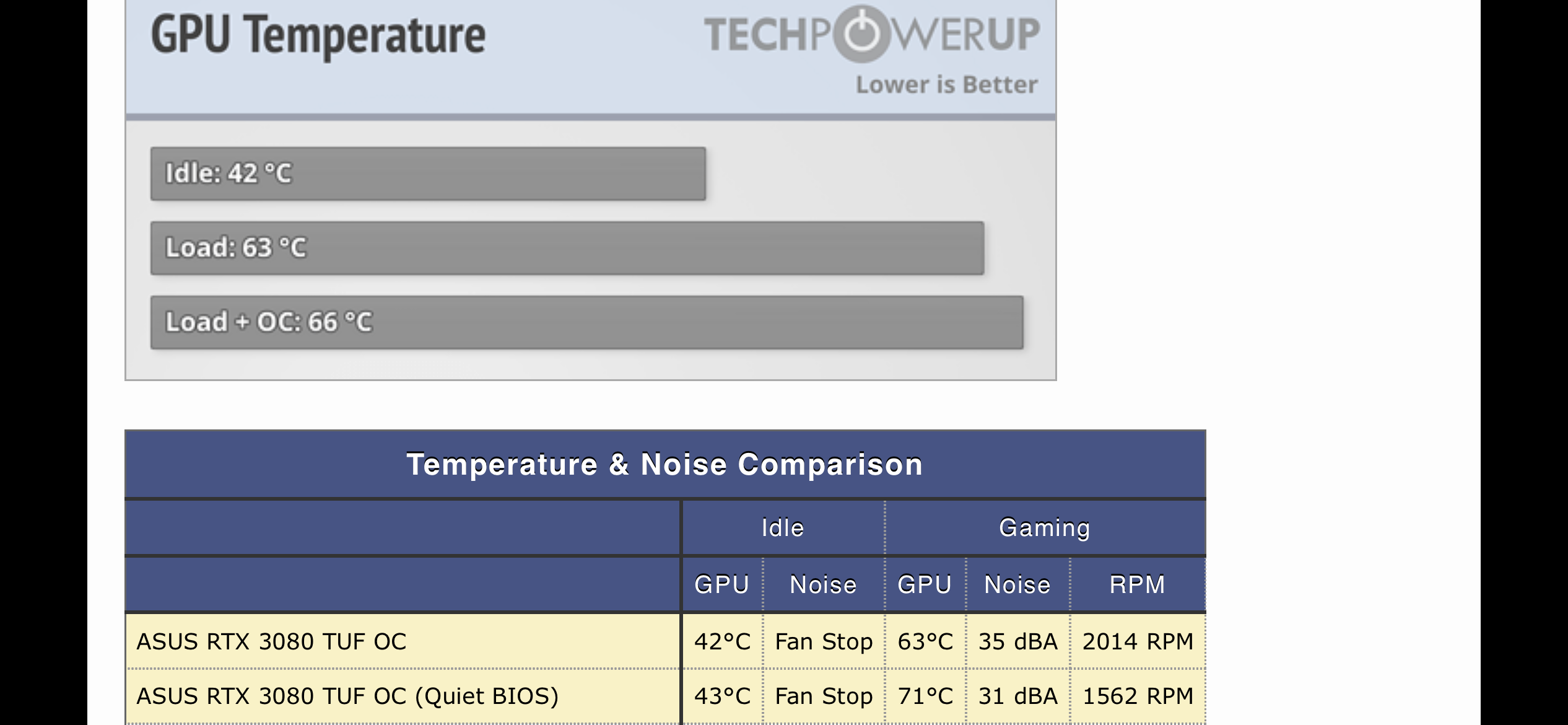The image size is (1568, 725).
Task: Click the RPM column header
Action: (1138, 584)
